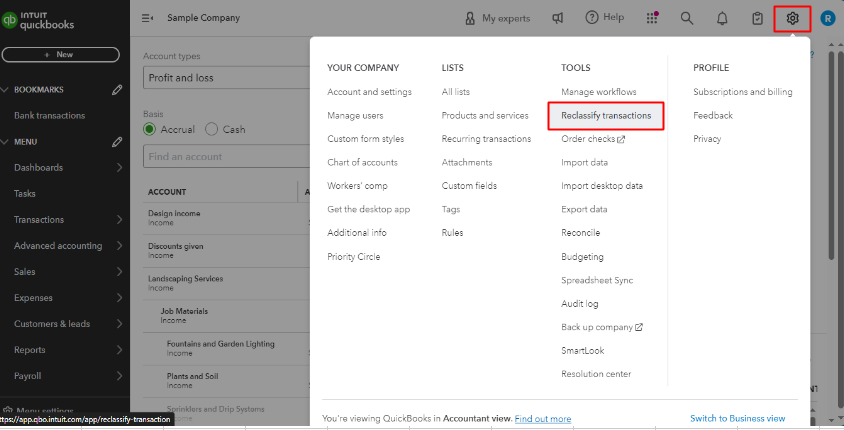Open the notifications bell icon
This screenshot has height=430, width=844.
(x=722, y=18)
